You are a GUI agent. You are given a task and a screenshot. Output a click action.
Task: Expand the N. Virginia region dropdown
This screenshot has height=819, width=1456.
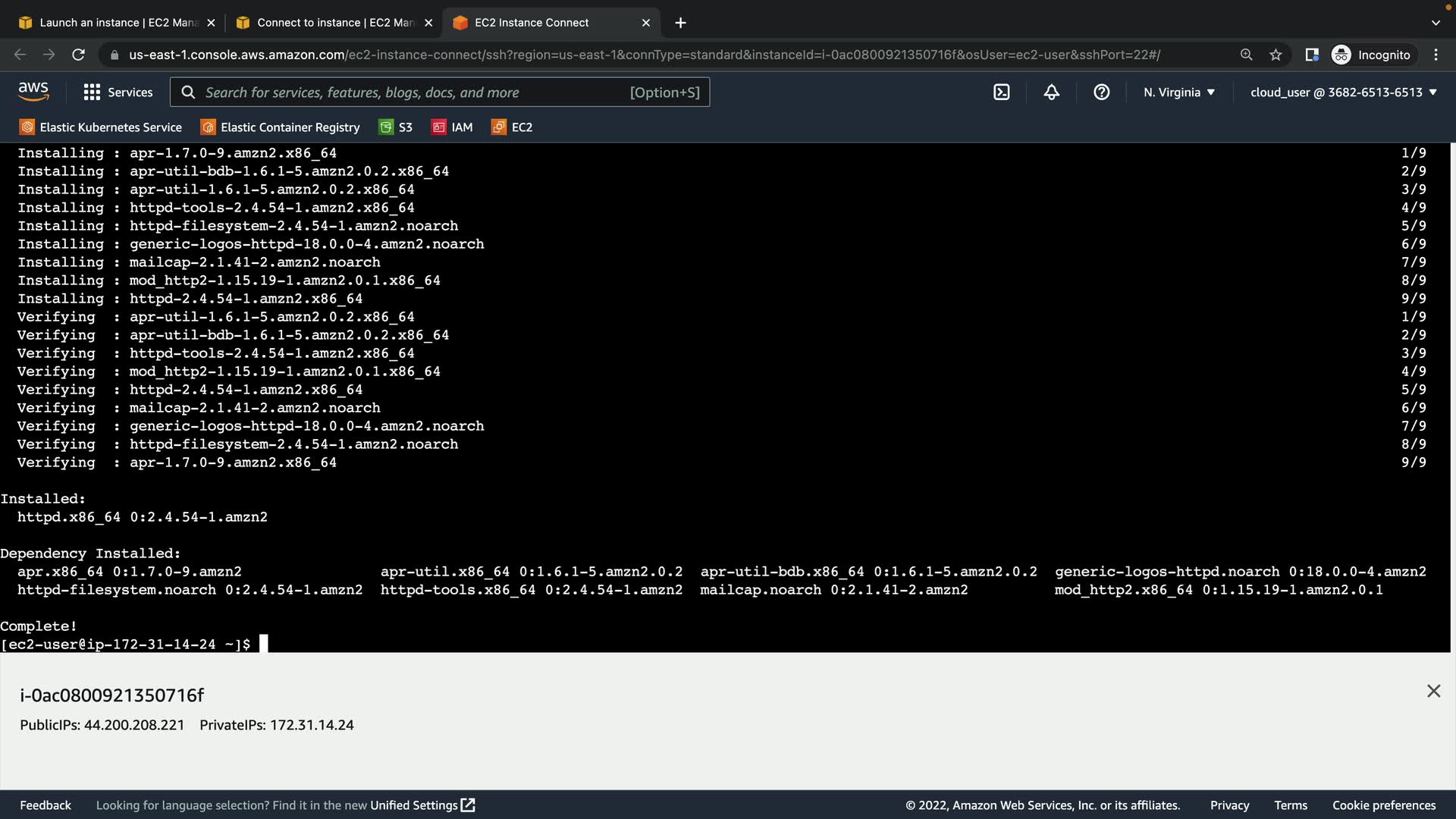(x=1179, y=92)
